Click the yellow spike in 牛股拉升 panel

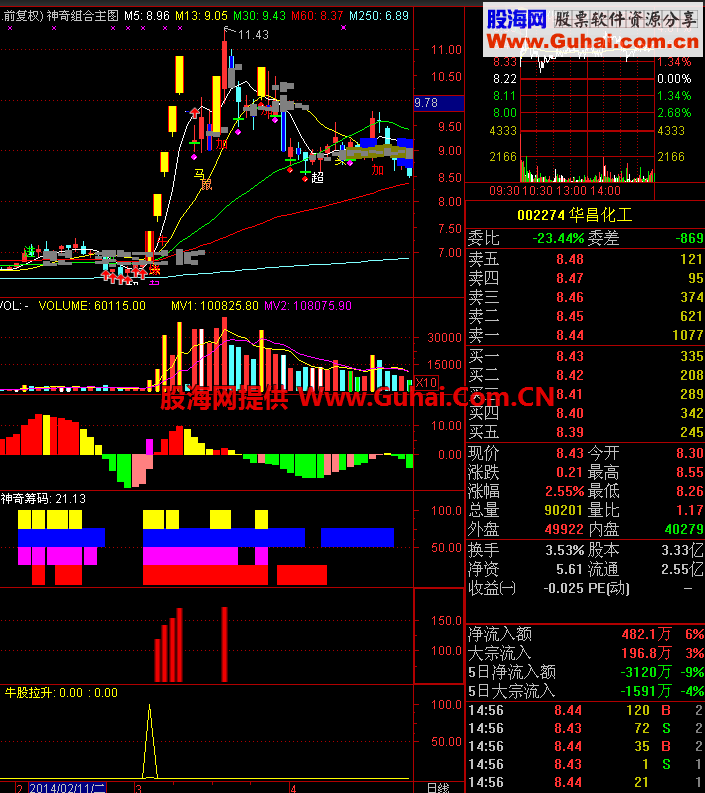(x=149, y=741)
